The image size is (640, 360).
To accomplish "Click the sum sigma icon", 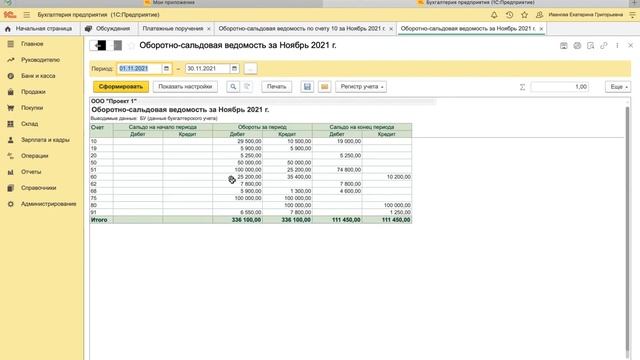I will [522, 87].
